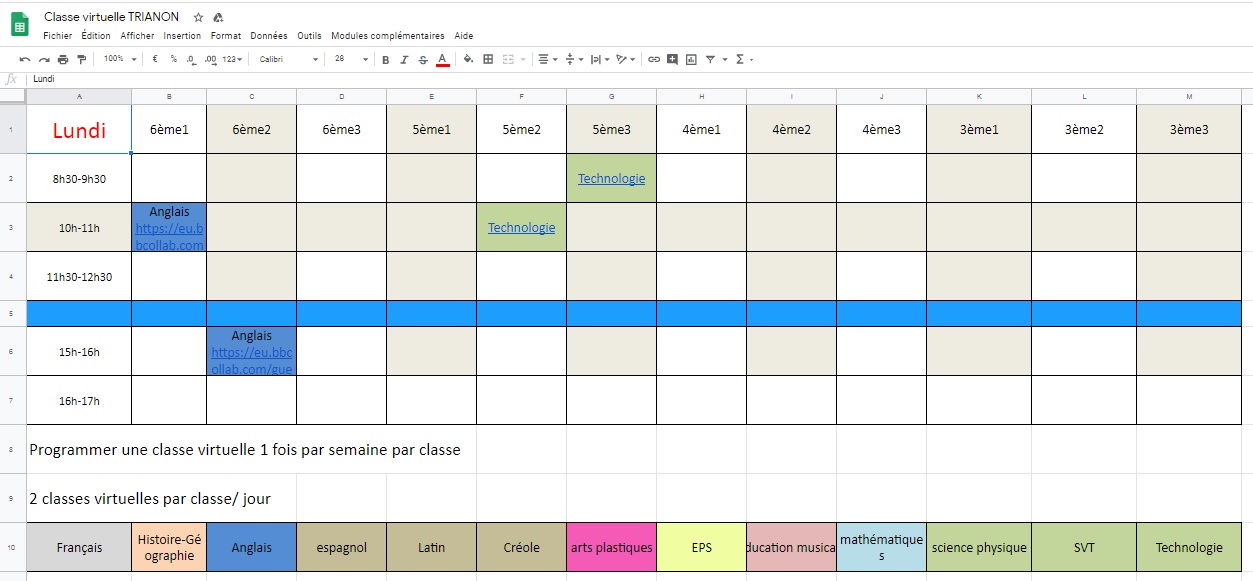Open the font size 28 dropdown

(351, 60)
